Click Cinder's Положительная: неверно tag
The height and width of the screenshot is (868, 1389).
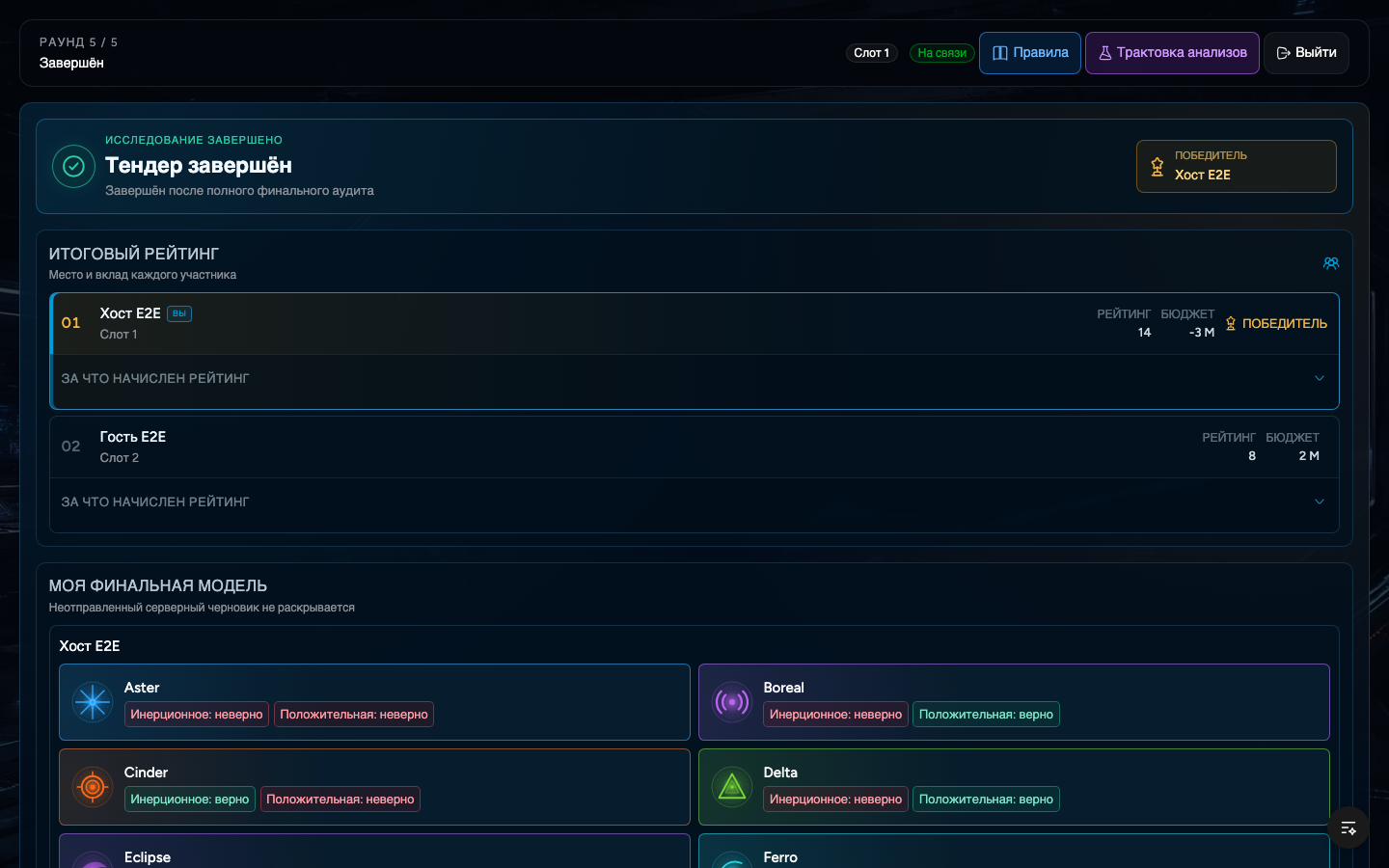(340, 800)
